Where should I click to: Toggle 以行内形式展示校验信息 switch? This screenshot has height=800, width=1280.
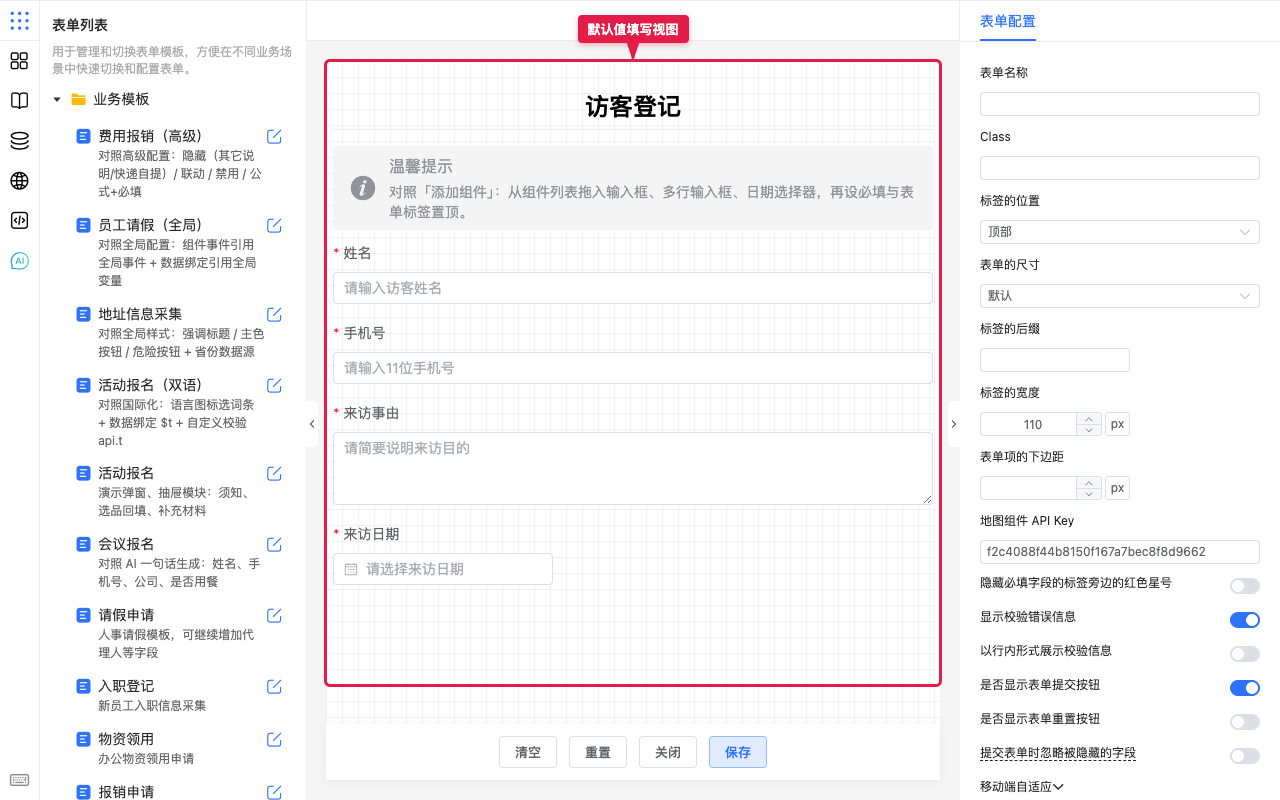pos(1244,654)
